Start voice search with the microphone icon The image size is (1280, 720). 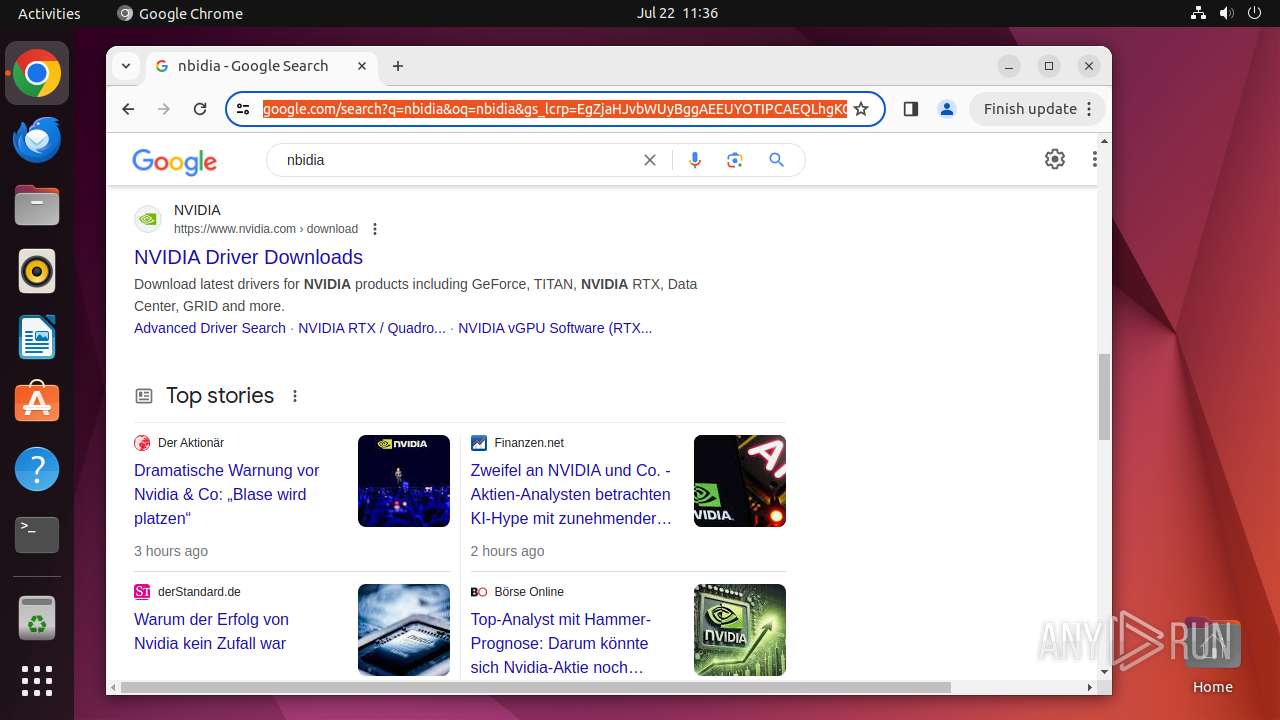tap(695, 160)
